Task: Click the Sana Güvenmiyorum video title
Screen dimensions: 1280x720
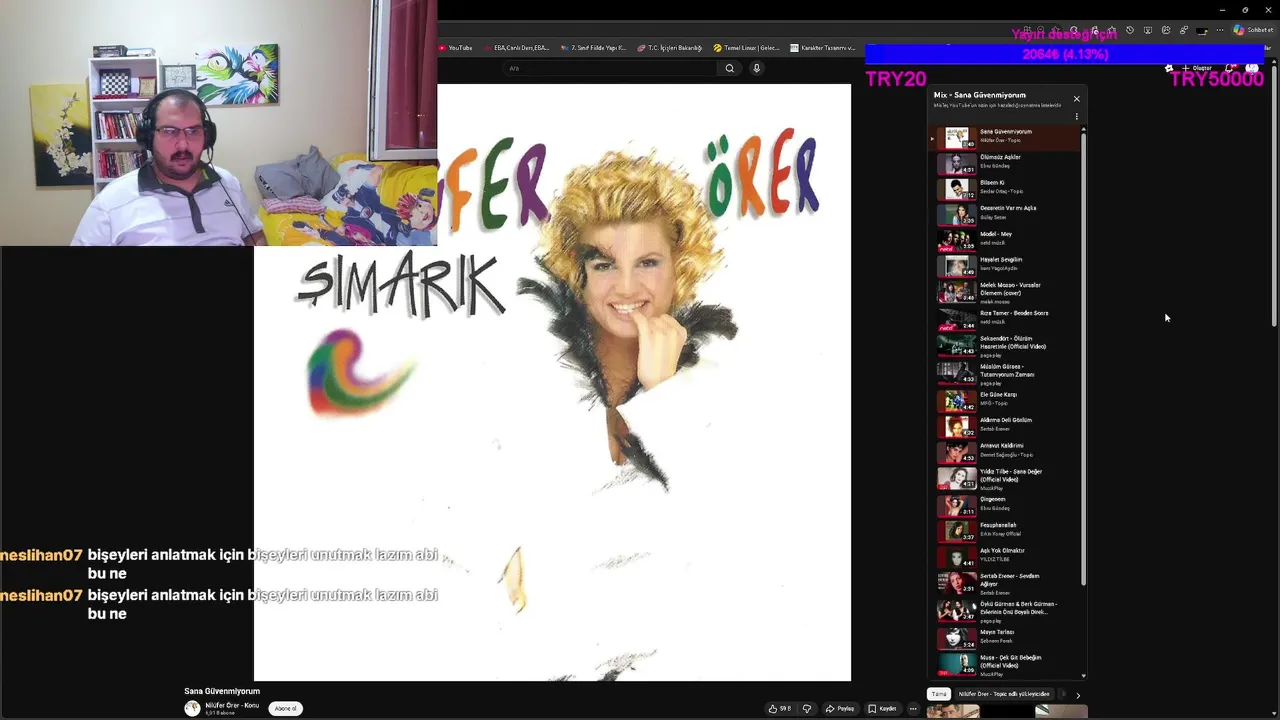Action: [222, 691]
